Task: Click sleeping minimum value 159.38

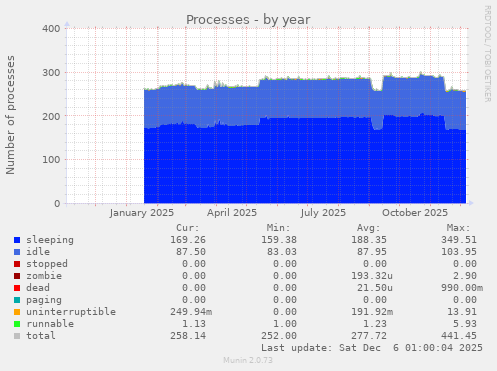Action: click(279, 240)
